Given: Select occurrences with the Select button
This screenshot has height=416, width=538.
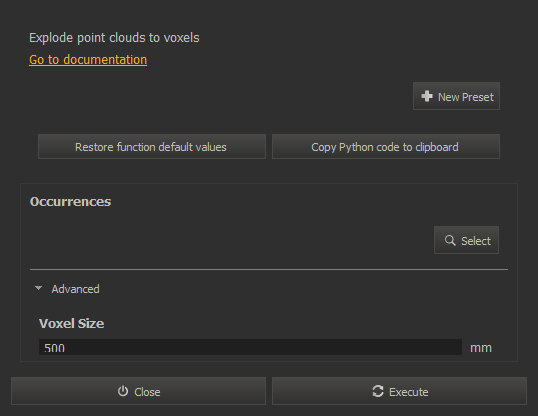Looking at the screenshot, I should 466,240.
